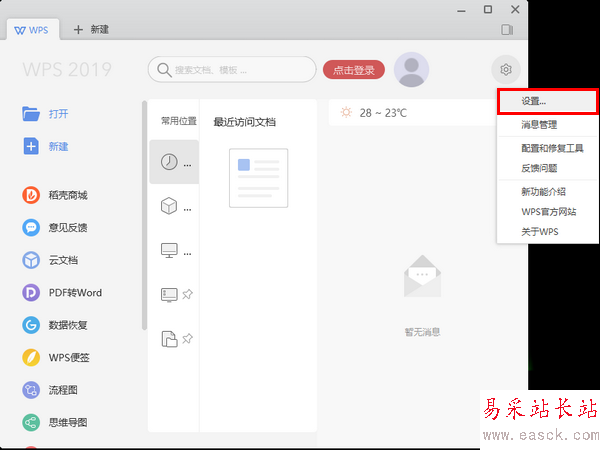Open 意见反馈 chat bubble icon
The width and height of the screenshot is (600, 450).
coord(31,228)
